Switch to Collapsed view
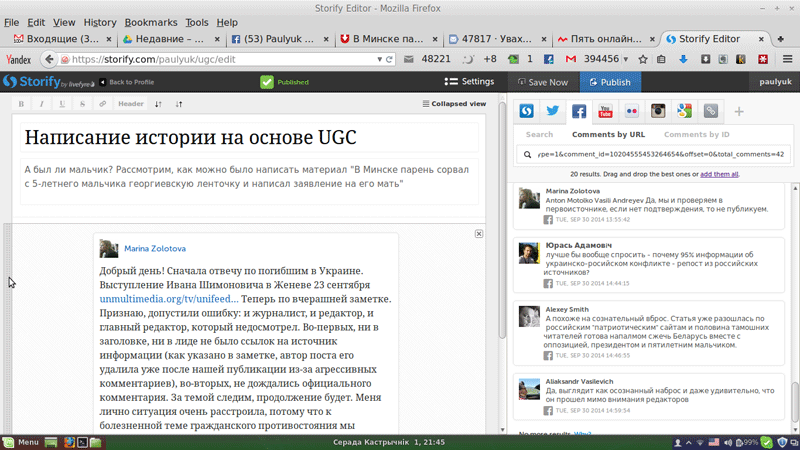 pyautogui.click(x=454, y=104)
